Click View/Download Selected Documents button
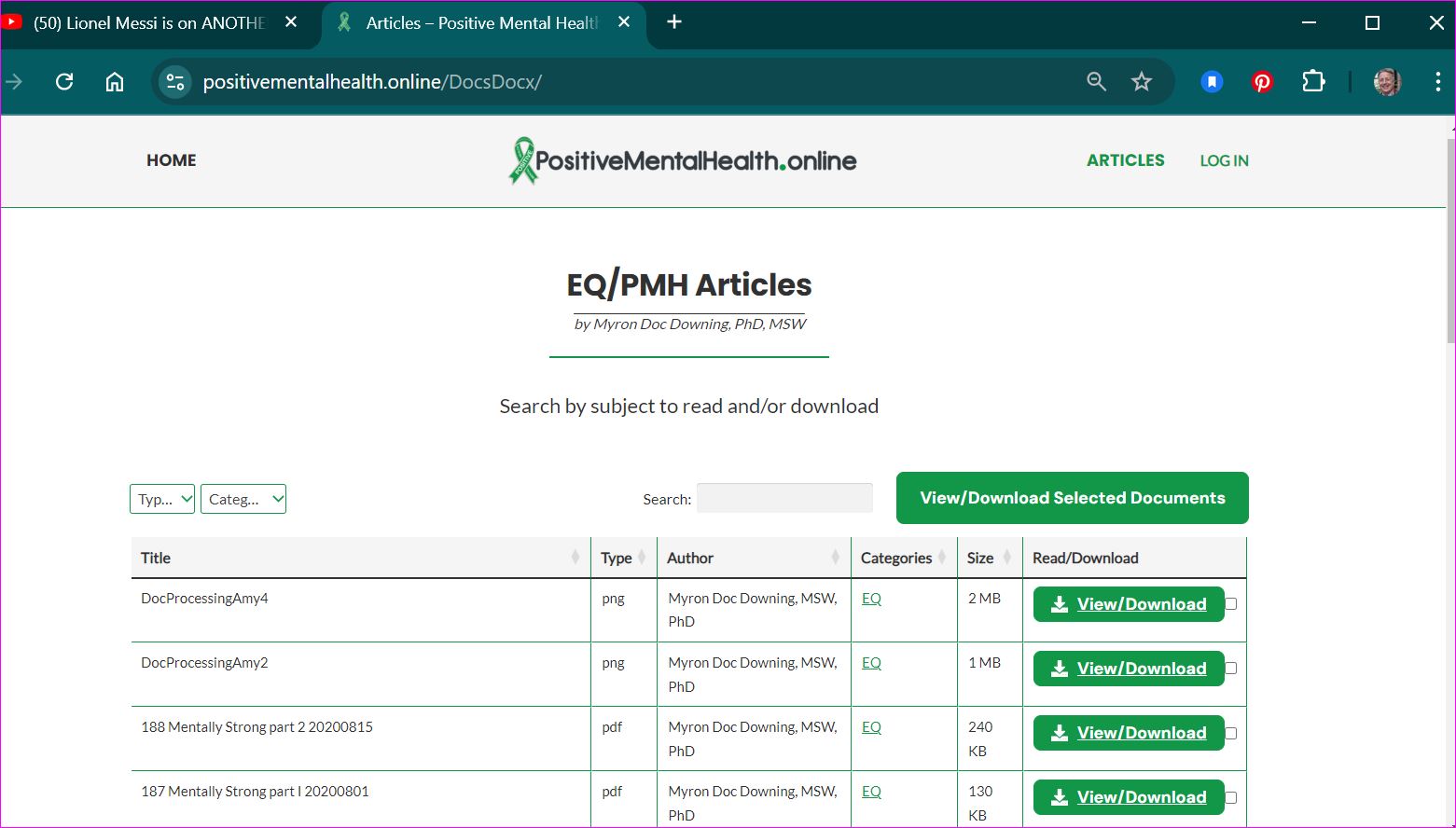 tap(1072, 498)
